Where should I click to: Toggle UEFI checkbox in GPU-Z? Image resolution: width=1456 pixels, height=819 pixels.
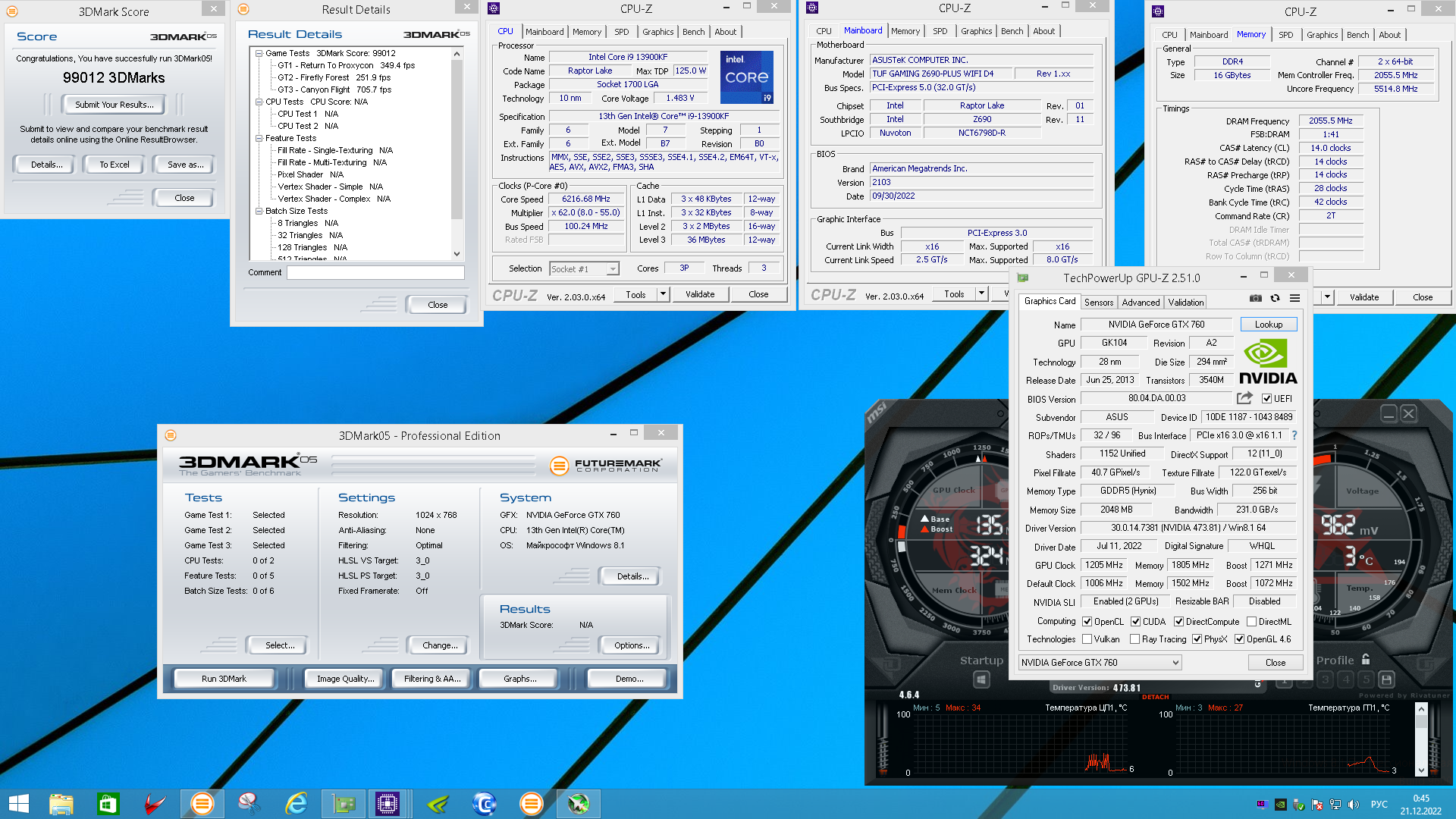coord(1266,399)
